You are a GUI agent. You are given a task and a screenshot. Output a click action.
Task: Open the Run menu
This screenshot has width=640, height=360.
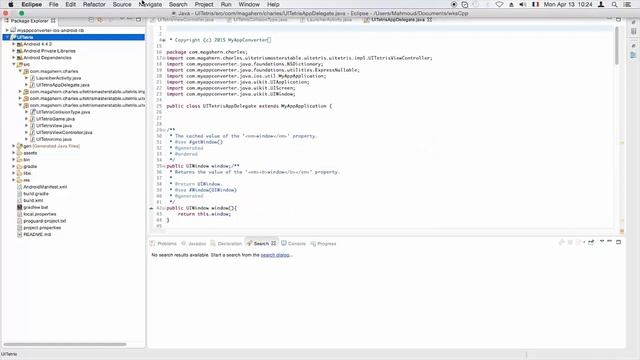(x=226, y=4)
